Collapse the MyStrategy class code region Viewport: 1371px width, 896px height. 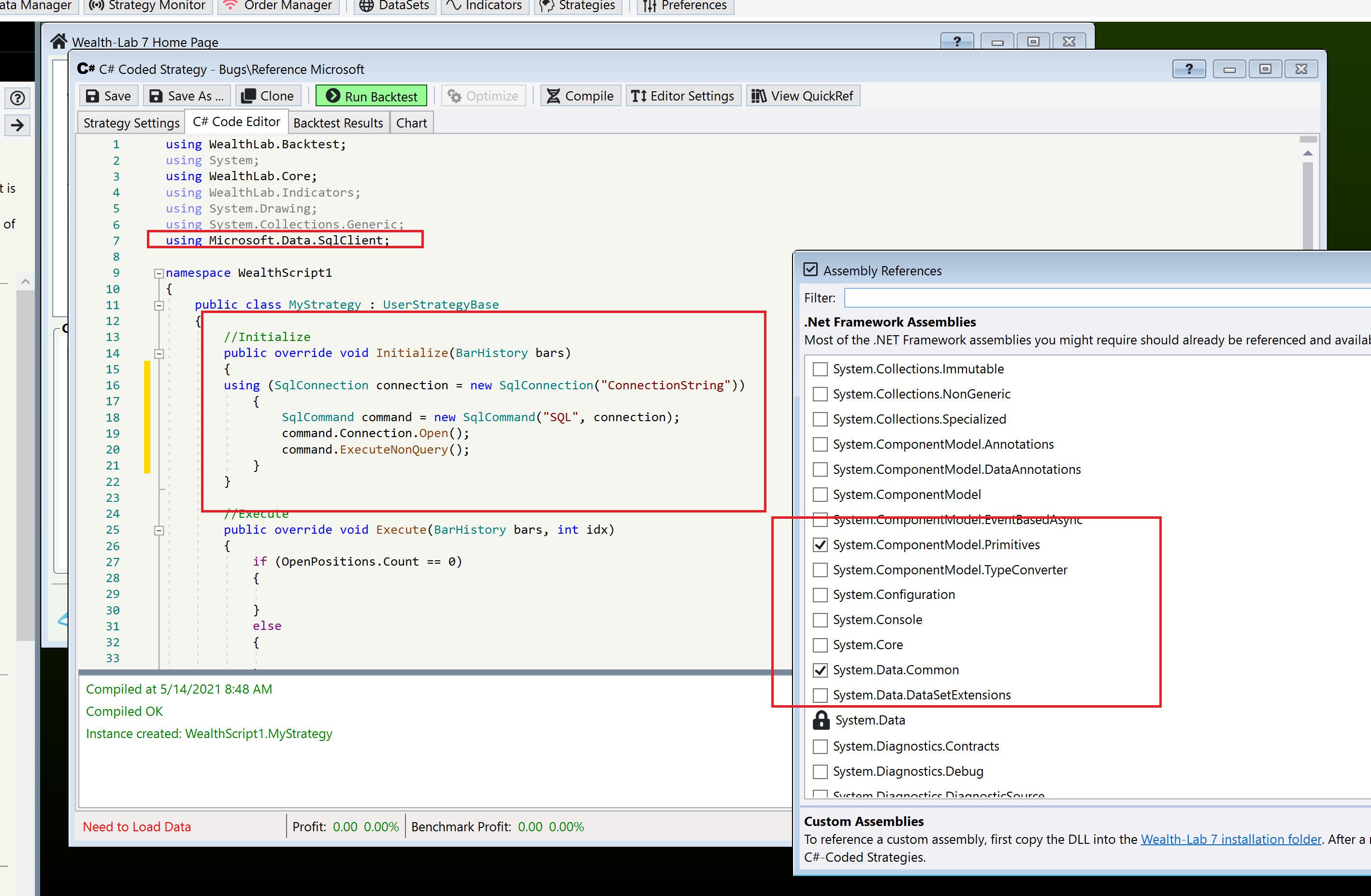(x=159, y=306)
